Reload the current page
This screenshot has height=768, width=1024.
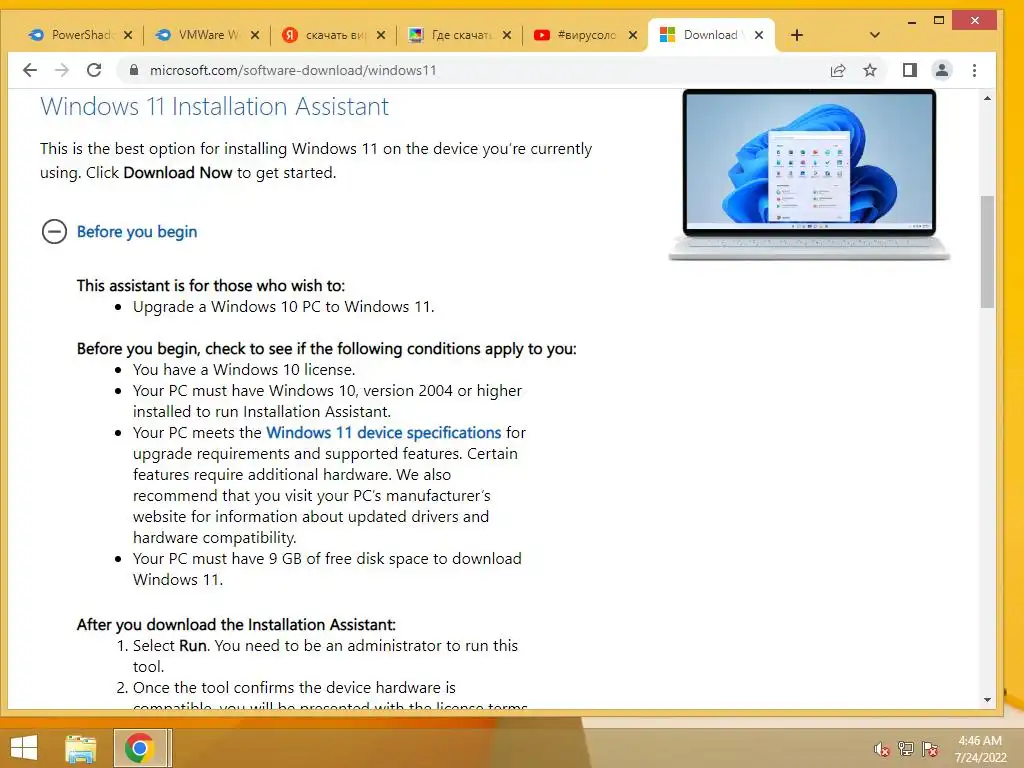point(94,70)
